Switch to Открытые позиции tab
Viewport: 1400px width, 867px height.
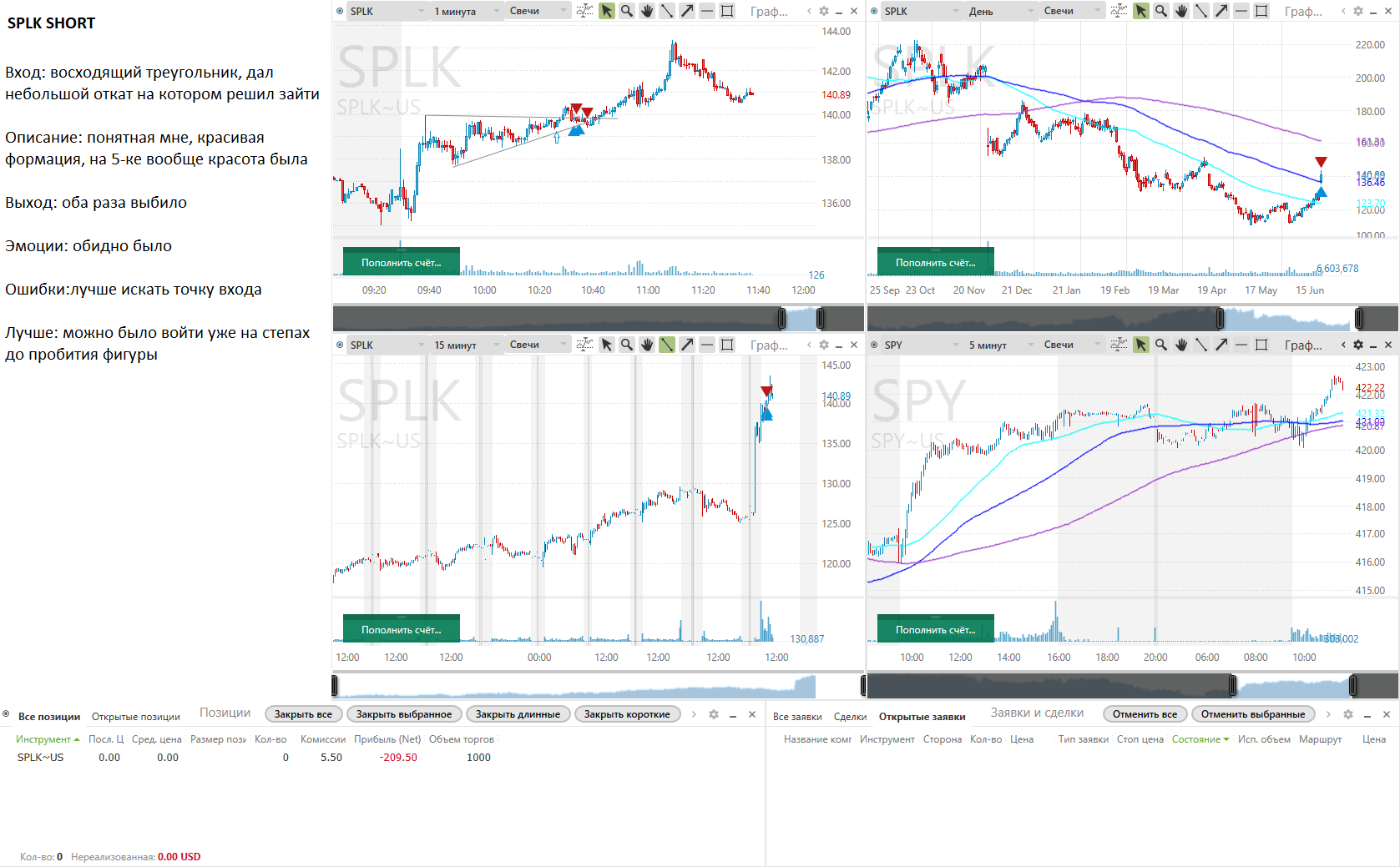136,717
